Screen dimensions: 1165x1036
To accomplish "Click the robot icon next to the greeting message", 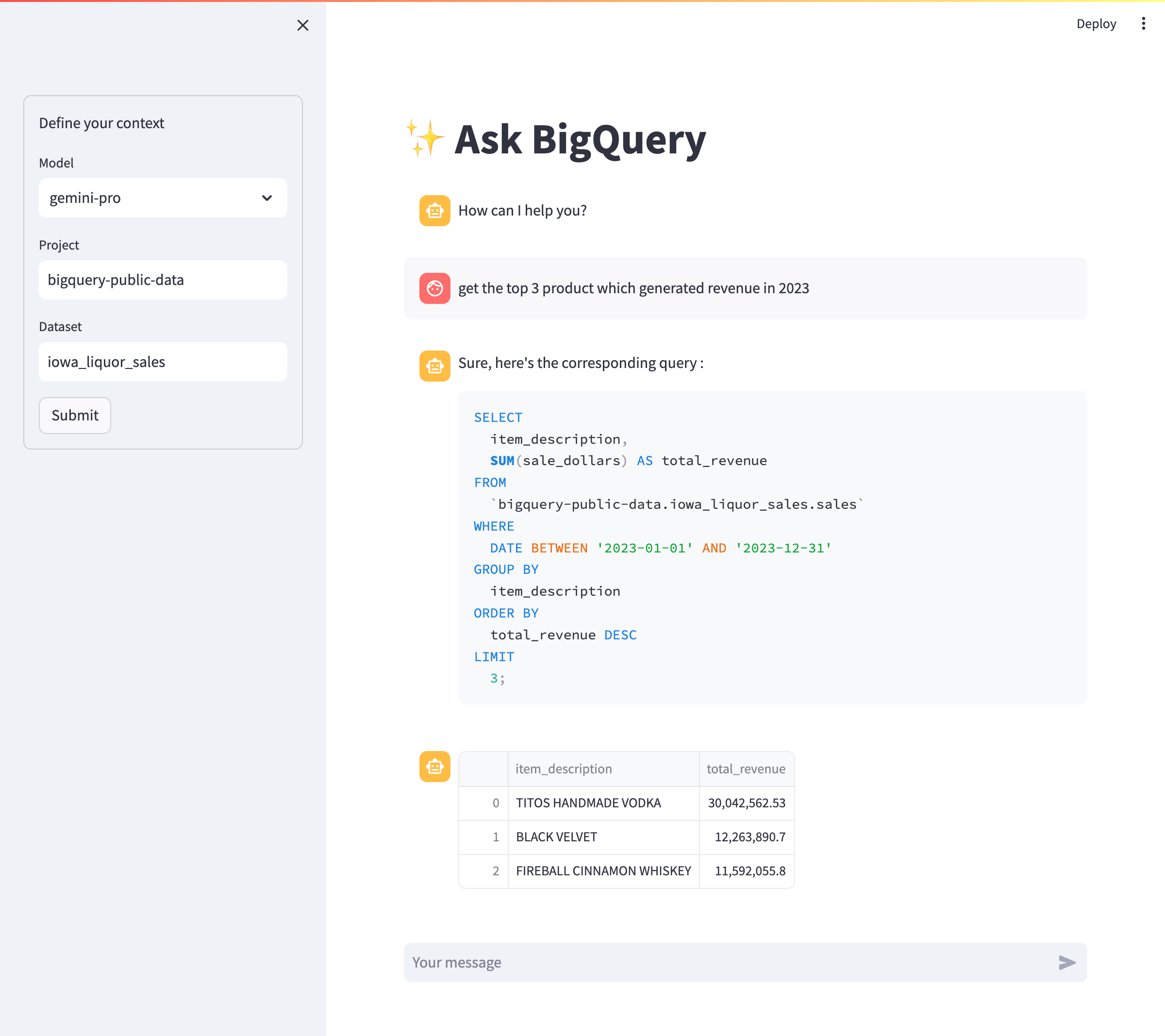I will pyautogui.click(x=434, y=210).
